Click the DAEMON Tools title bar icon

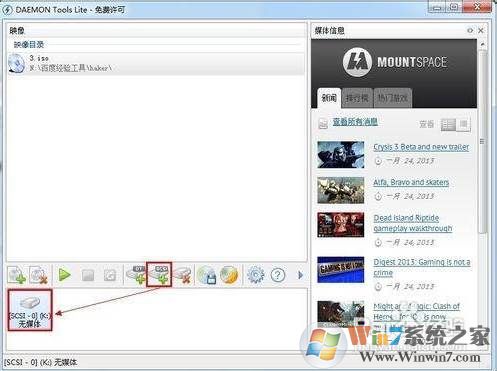point(8,10)
